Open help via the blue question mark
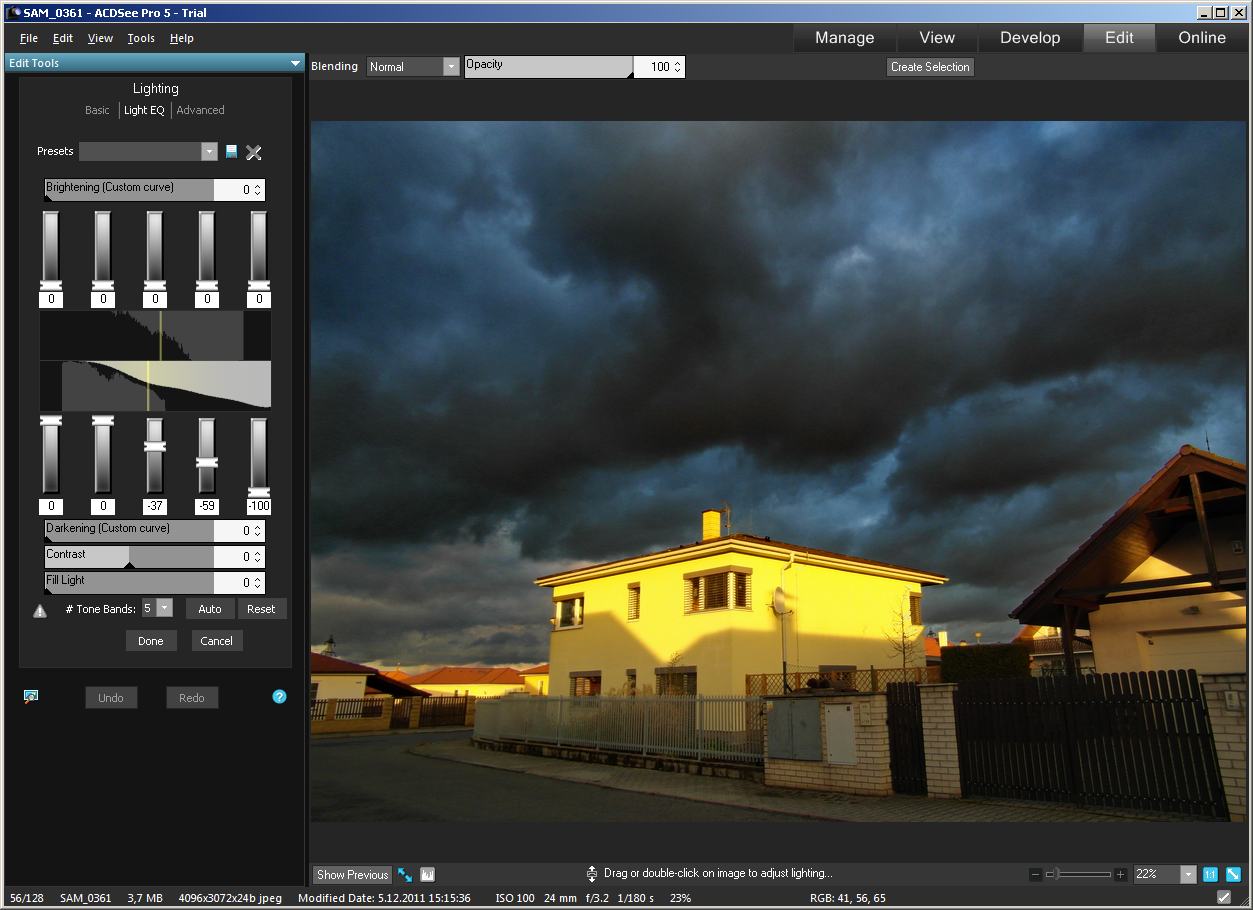The image size is (1253, 910). 279,697
